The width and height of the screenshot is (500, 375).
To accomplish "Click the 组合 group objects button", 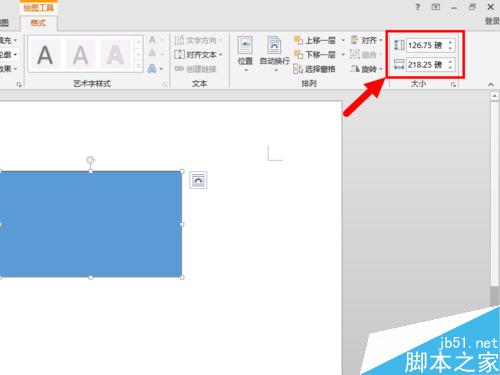I will tap(365, 54).
